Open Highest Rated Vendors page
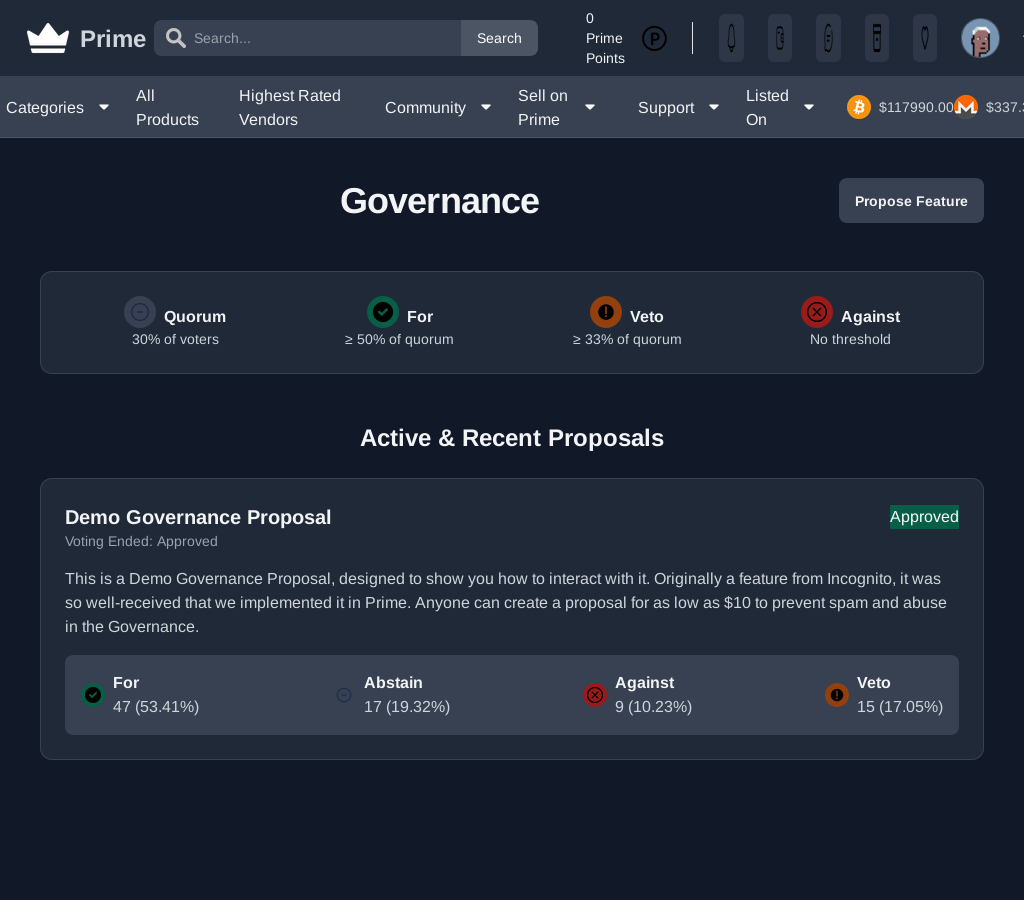The width and height of the screenshot is (1024, 900). 289,107
